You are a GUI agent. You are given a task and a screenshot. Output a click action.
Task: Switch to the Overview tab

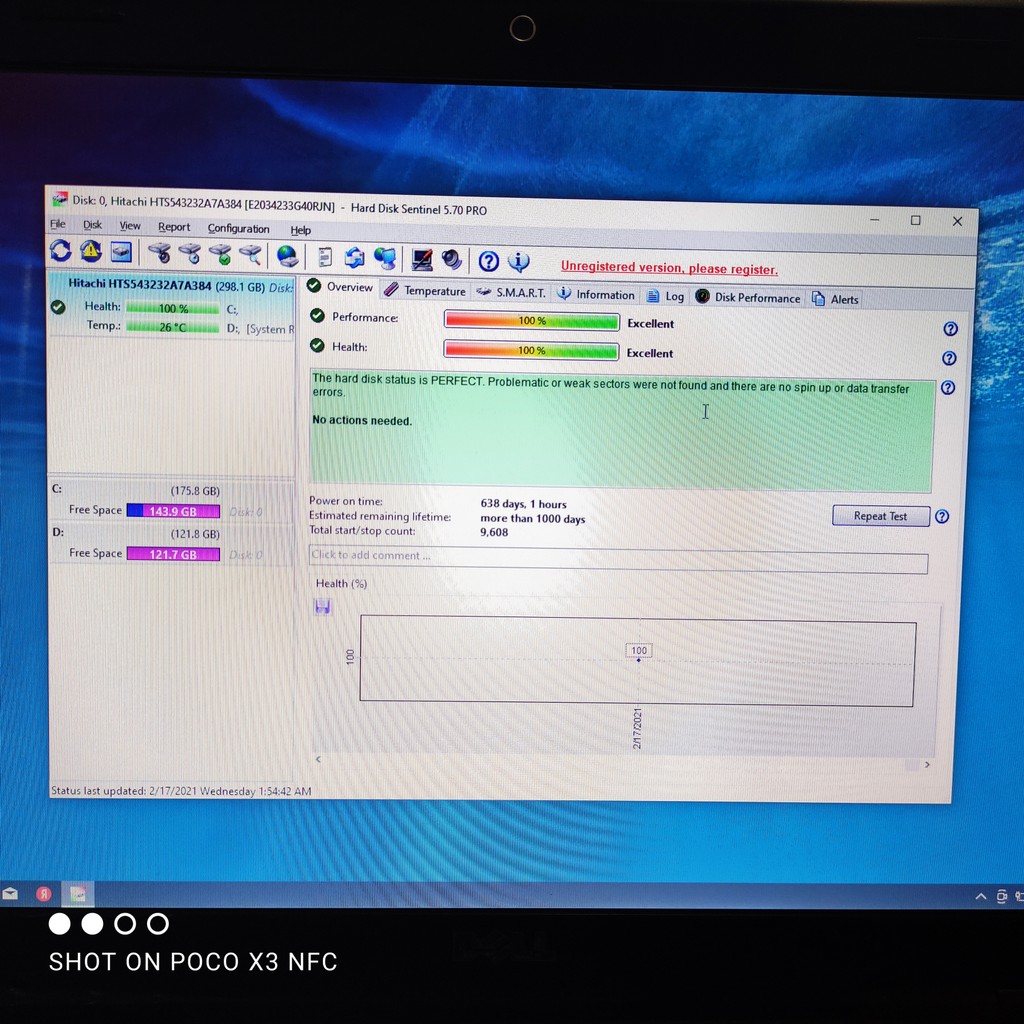[x=340, y=287]
